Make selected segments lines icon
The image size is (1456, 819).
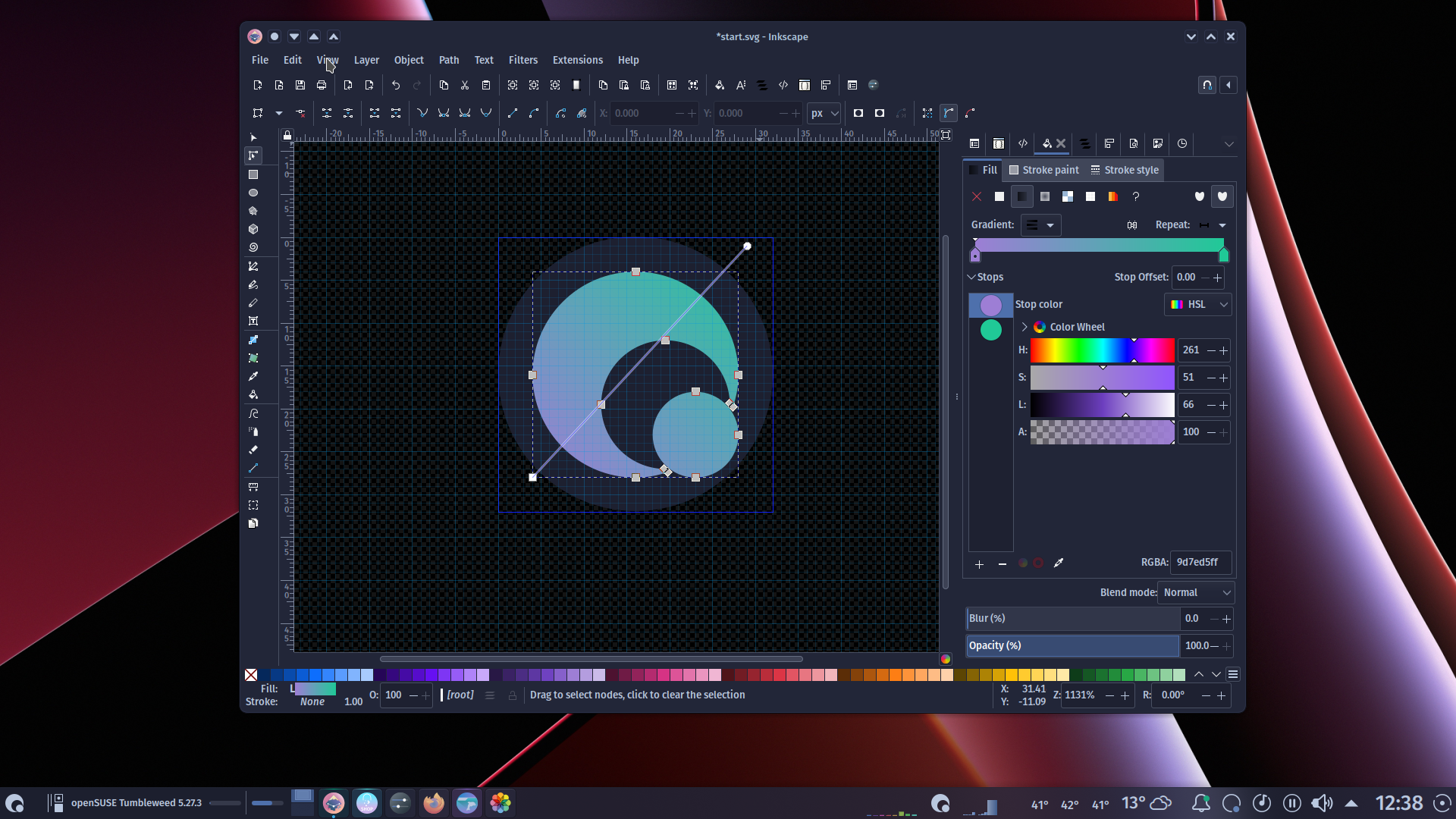(513, 113)
